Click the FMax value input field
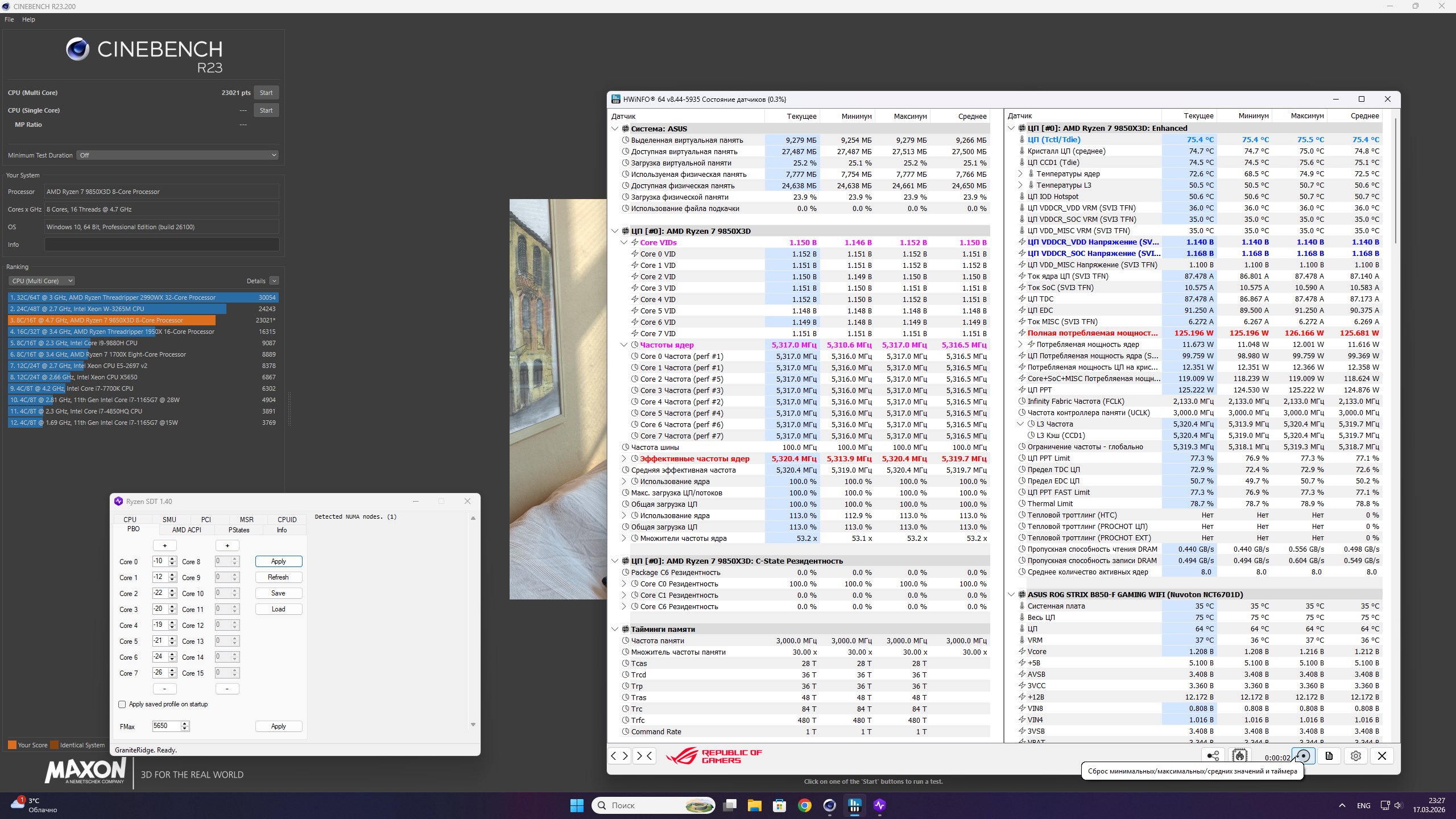Image resolution: width=1456 pixels, height=819 pixels. click(x=166, y=726)
